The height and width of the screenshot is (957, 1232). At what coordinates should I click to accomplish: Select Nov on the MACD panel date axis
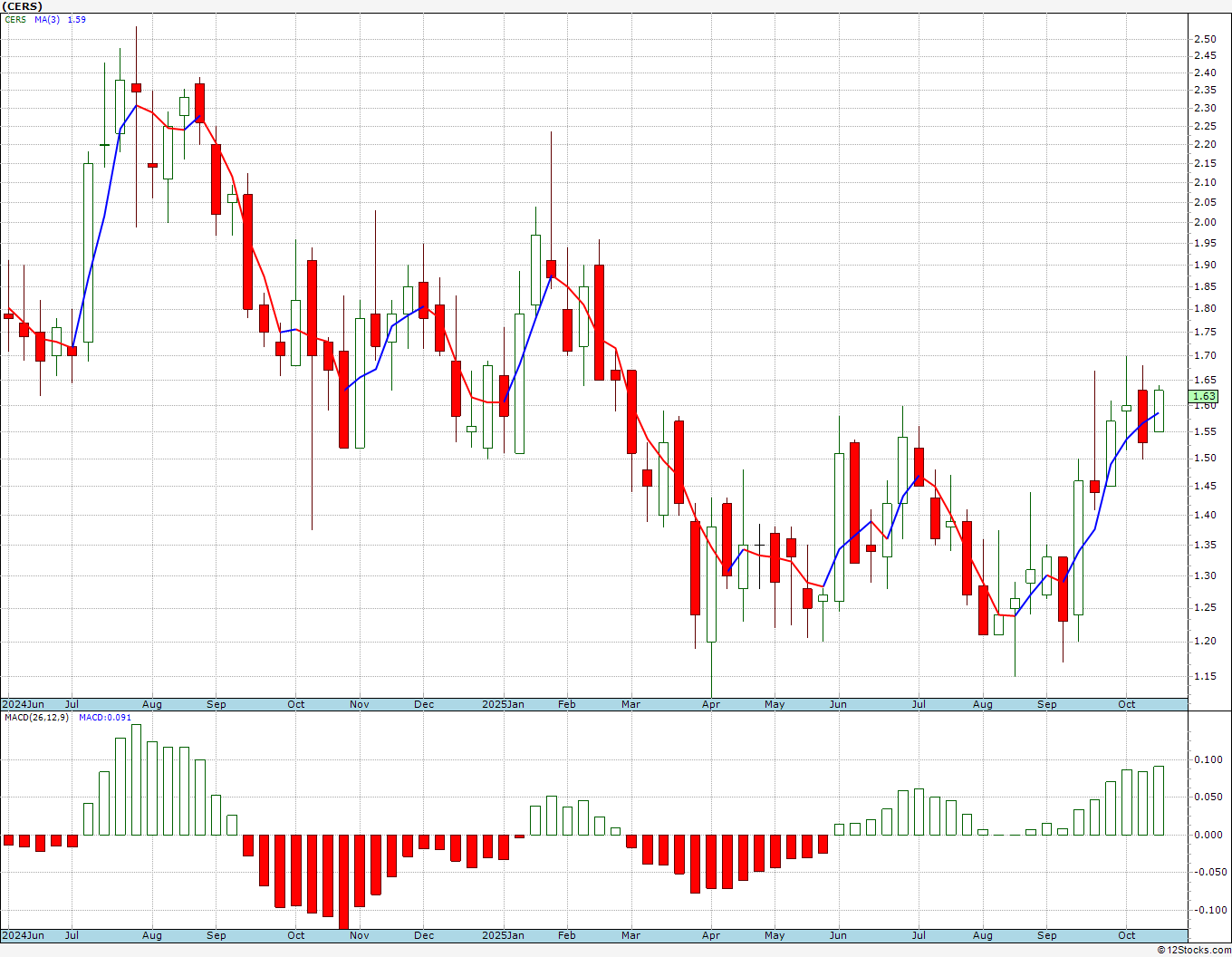tap(360, 935)
